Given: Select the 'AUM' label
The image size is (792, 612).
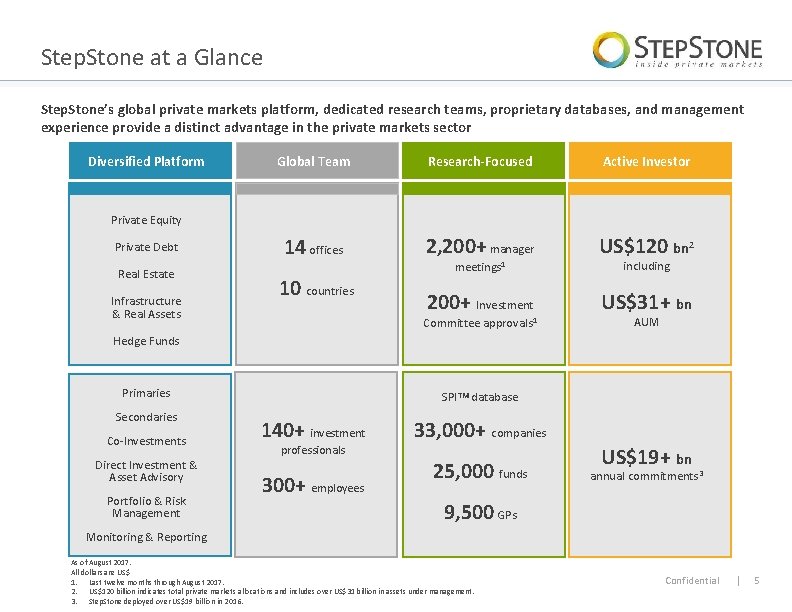Looking at the screenshot, I should pyautogui.click(x=646, y=322).
